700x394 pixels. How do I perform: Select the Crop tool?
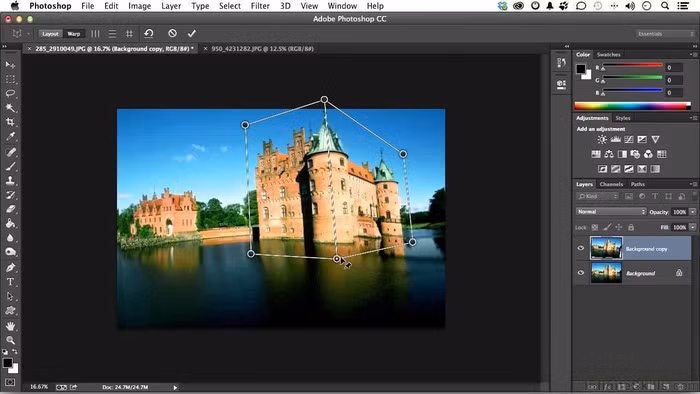(10, 122)
